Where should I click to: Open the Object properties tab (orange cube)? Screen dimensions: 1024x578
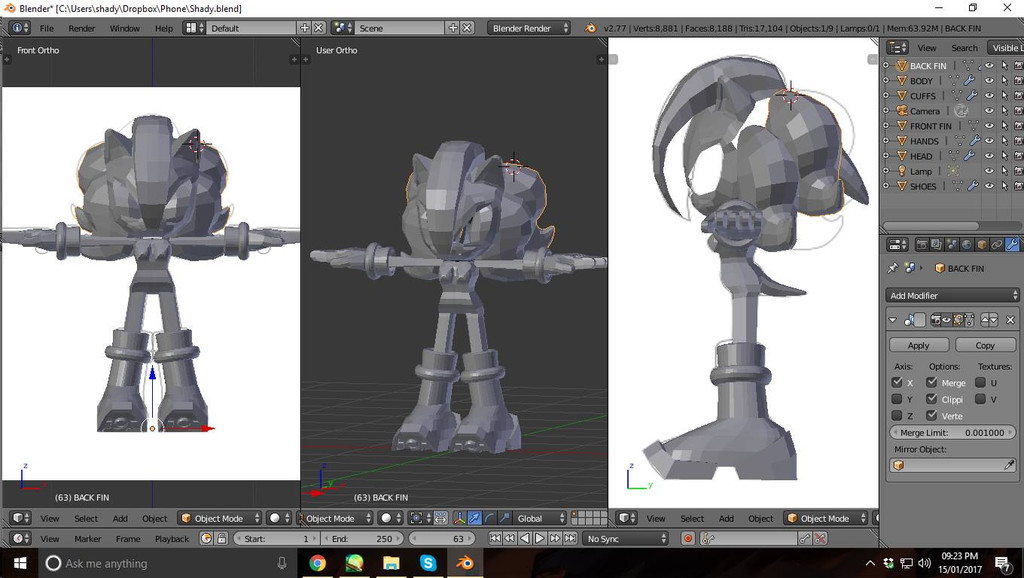click(x=982, y=245)
